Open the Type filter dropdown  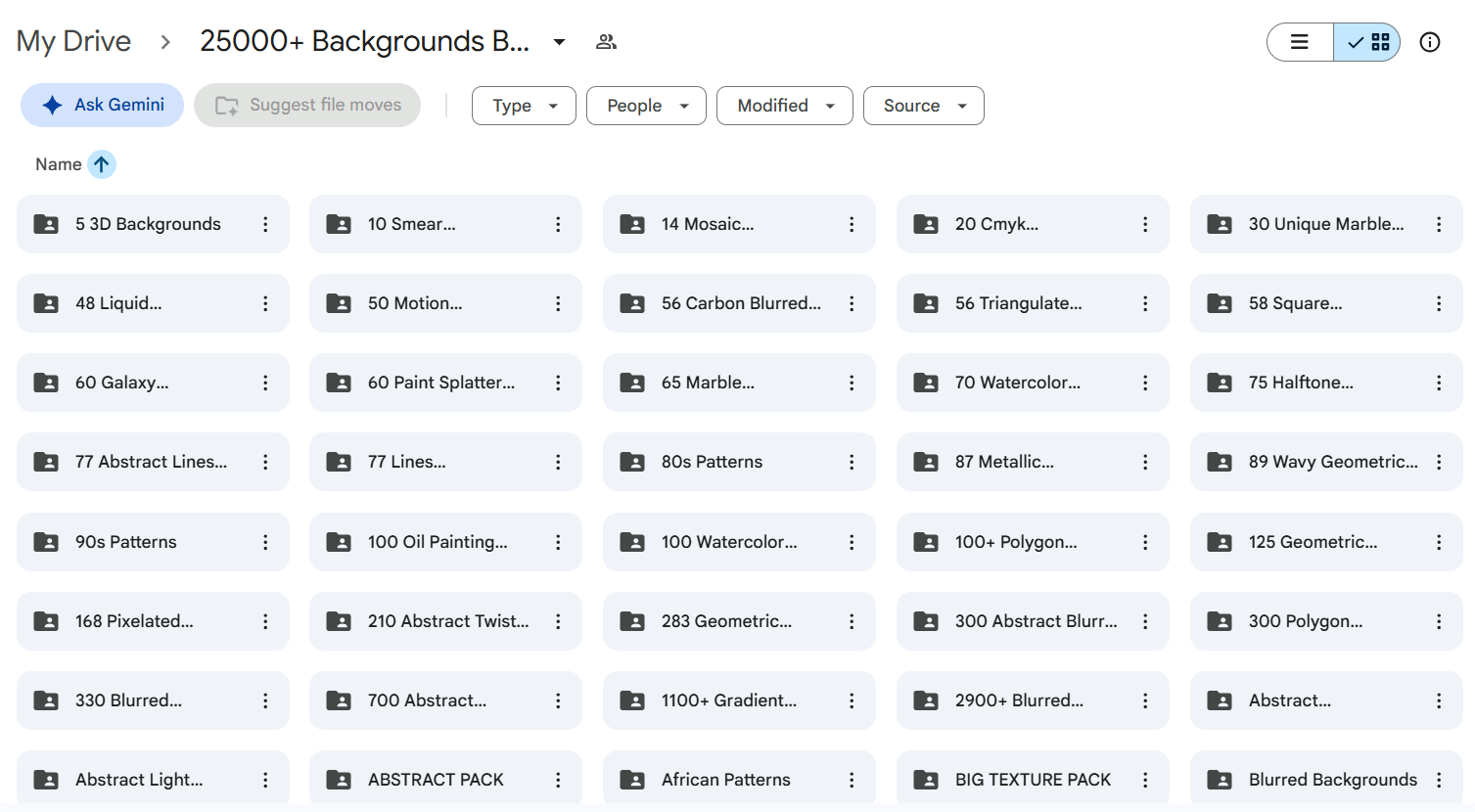click(524, 106)
